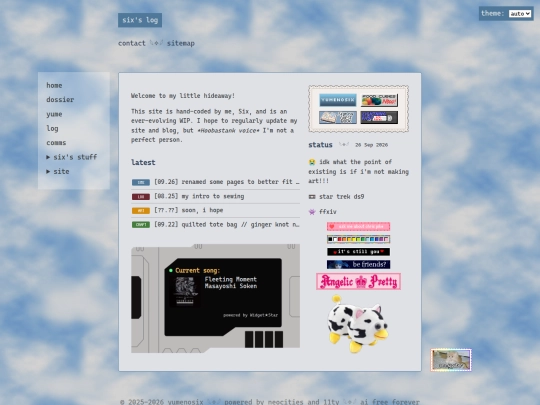Open the "renamed some pages" latest entry
This screenshot has width=540, height=405.
coord(227,182)
